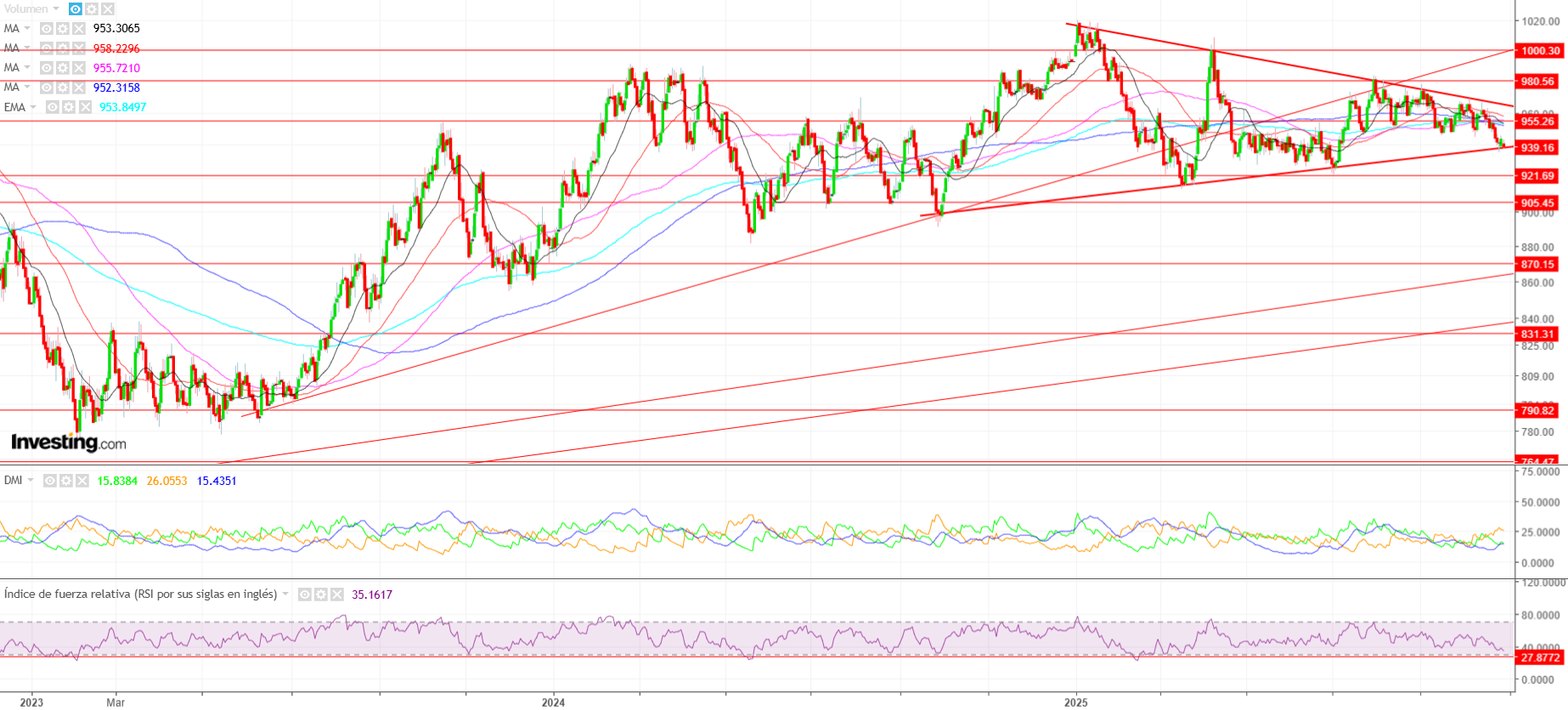Delete the EMA indicator with its X icon
Screen dimensions: 1568x710
pyautogui.click(x=85, y=107)
